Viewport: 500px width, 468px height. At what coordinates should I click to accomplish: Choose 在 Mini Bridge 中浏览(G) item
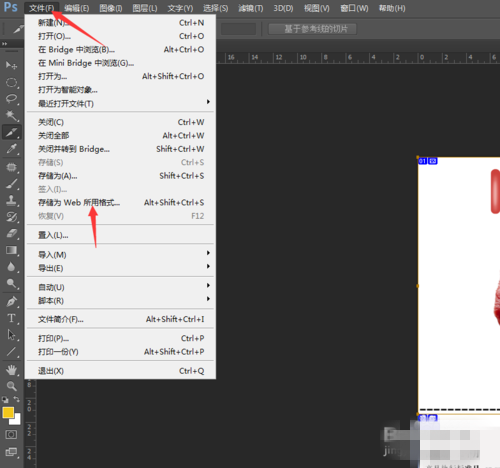(x=120, y=63)
